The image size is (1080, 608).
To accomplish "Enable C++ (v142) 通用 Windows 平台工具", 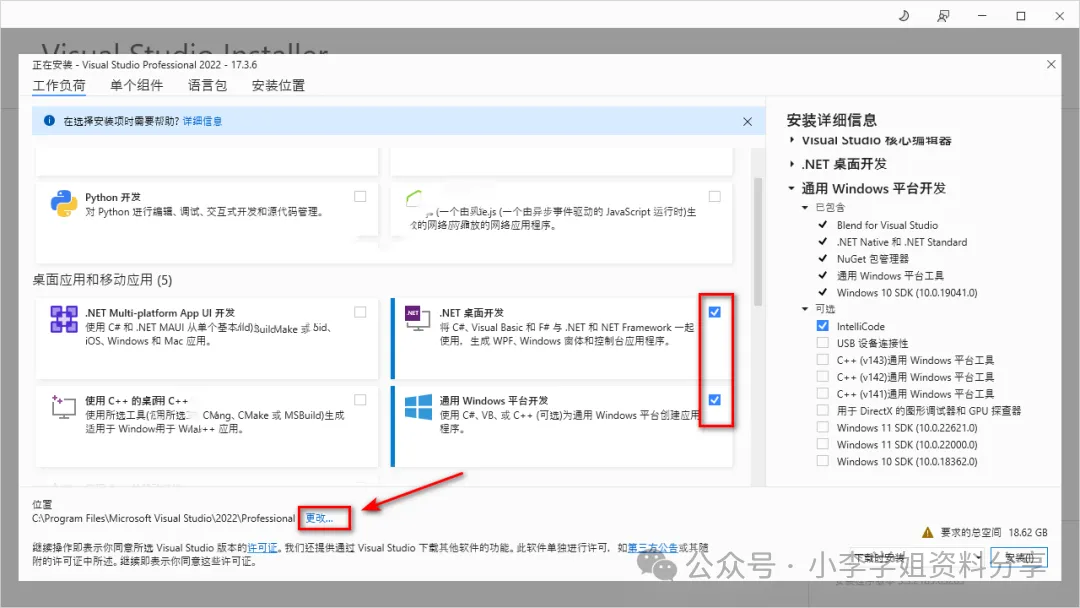I will tap(822, 377).
